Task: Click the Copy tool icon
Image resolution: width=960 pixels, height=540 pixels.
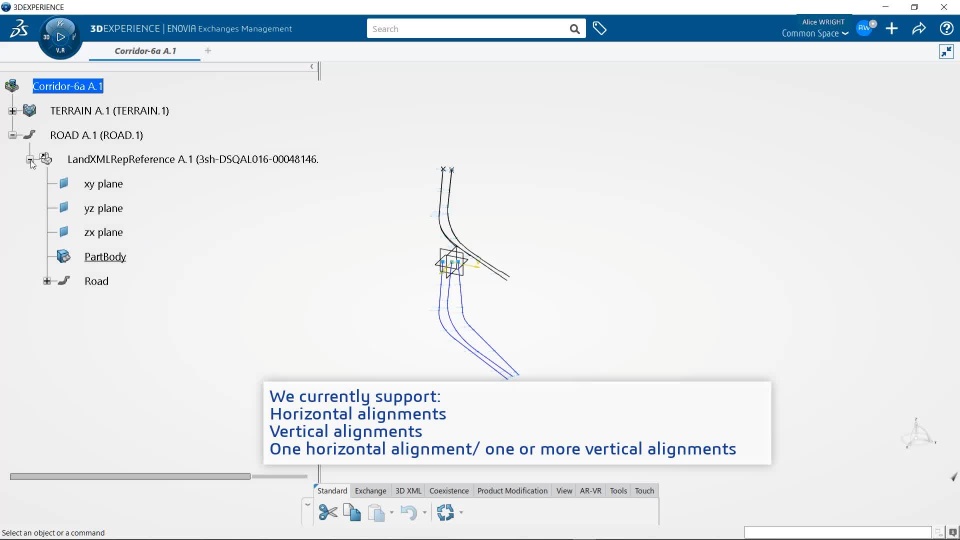Action: pos(352,512)
